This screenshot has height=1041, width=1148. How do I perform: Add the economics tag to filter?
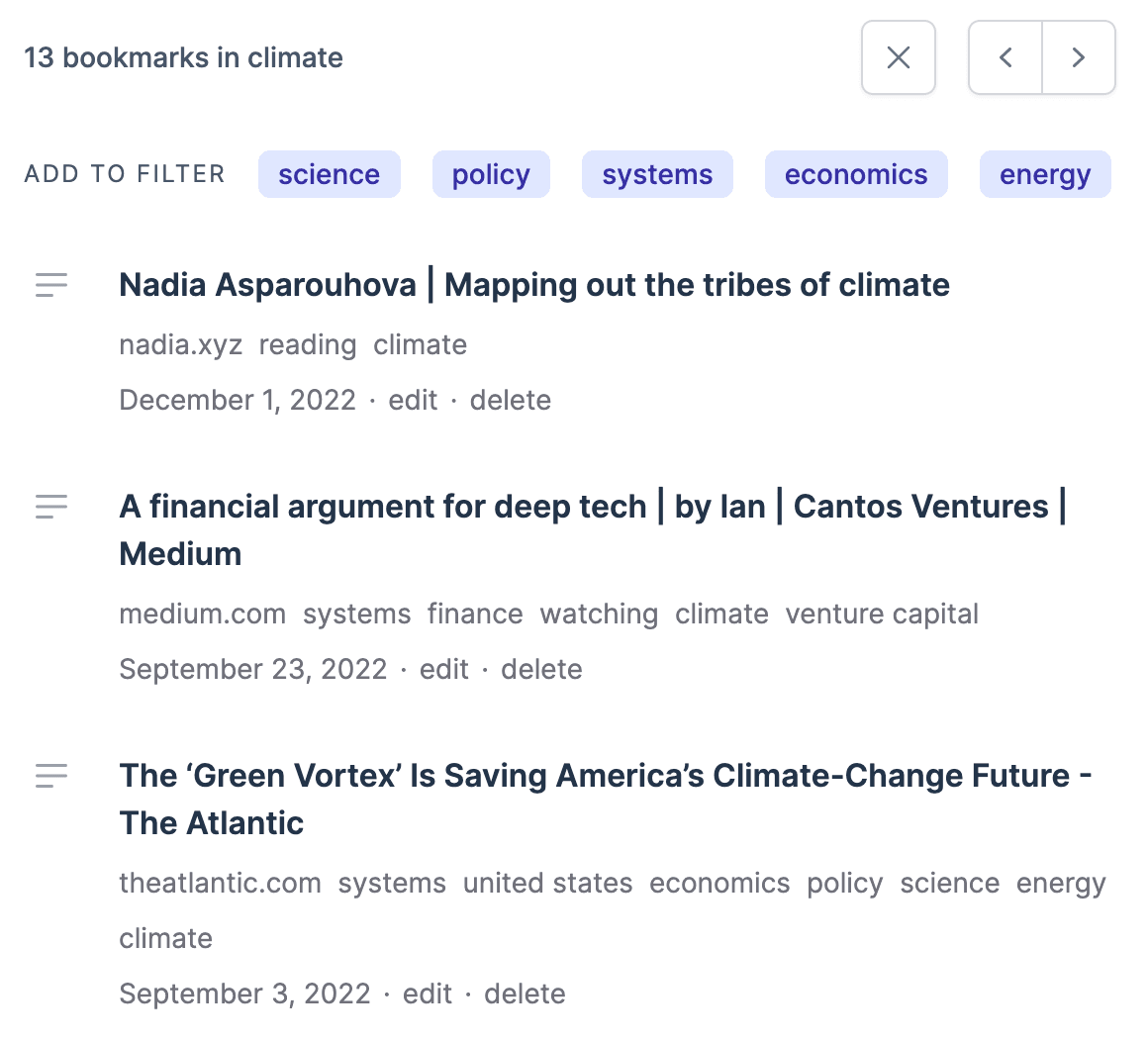coord(856,174)
